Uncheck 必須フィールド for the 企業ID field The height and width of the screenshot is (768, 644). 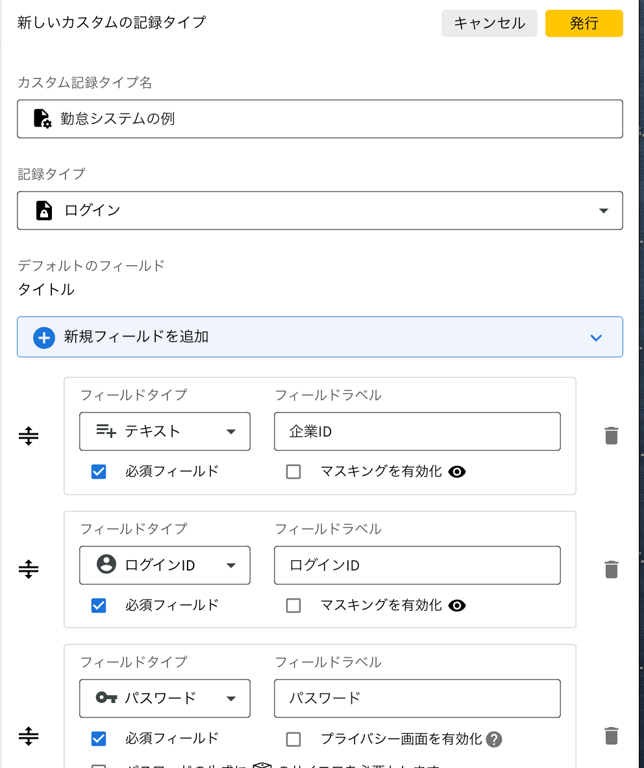(x=98, y=471)
